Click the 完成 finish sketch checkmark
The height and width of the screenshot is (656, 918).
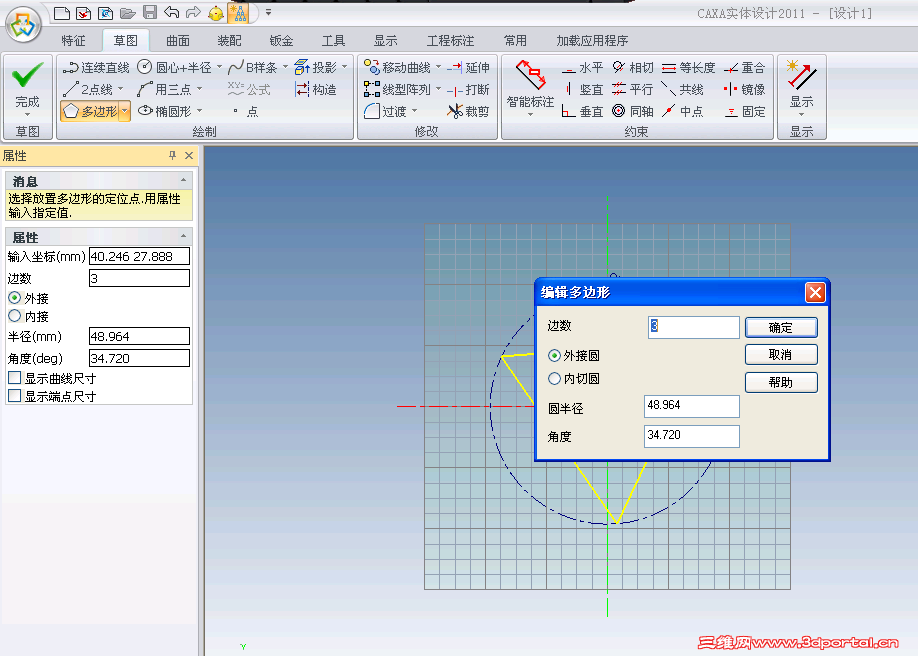tap(26, 77)
